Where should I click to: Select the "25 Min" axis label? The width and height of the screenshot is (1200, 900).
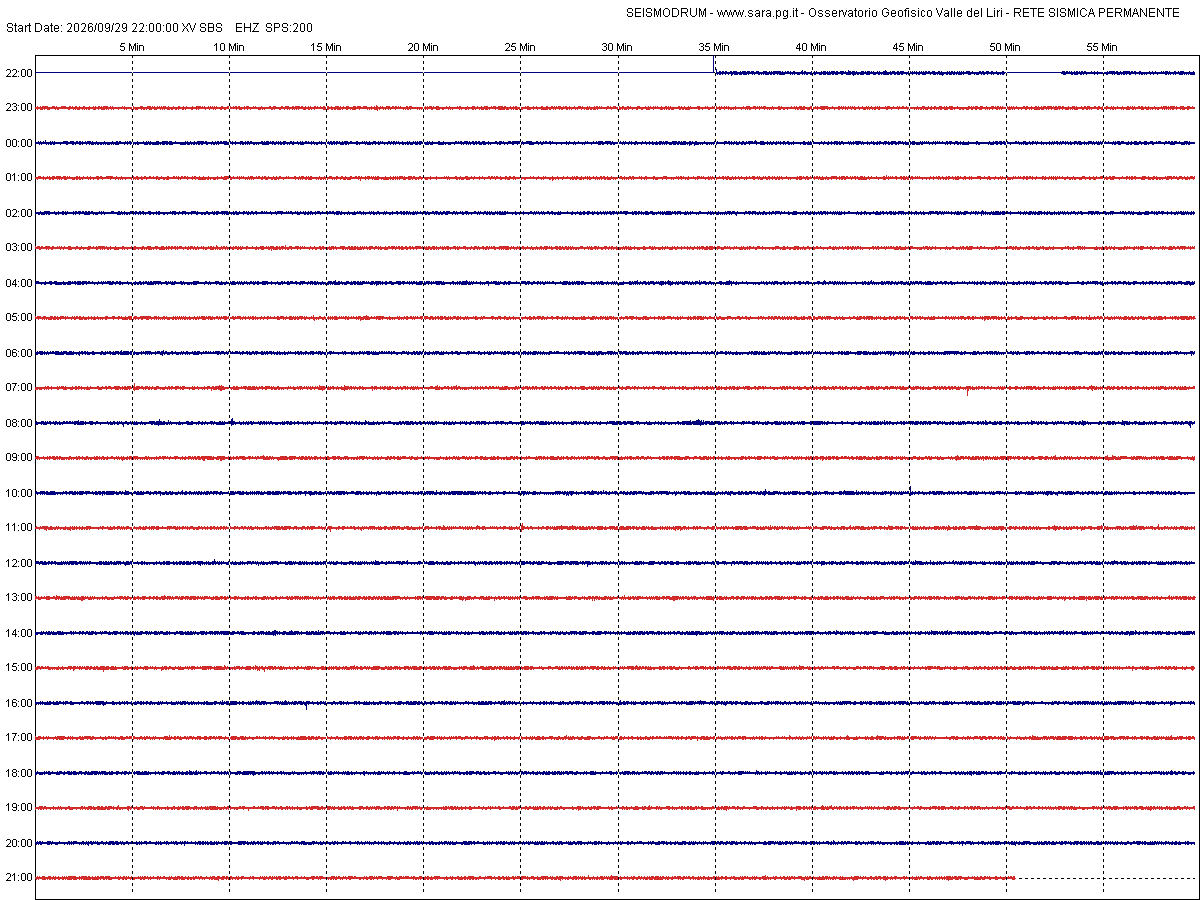[x=520, y=47]
